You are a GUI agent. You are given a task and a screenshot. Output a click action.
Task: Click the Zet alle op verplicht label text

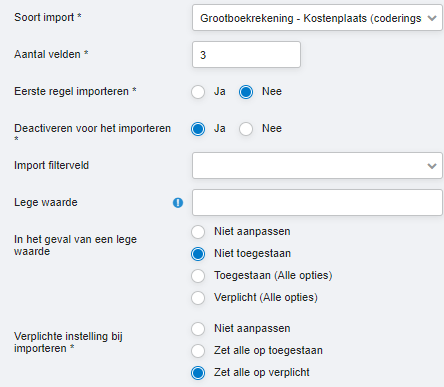[x=262, y=372]
